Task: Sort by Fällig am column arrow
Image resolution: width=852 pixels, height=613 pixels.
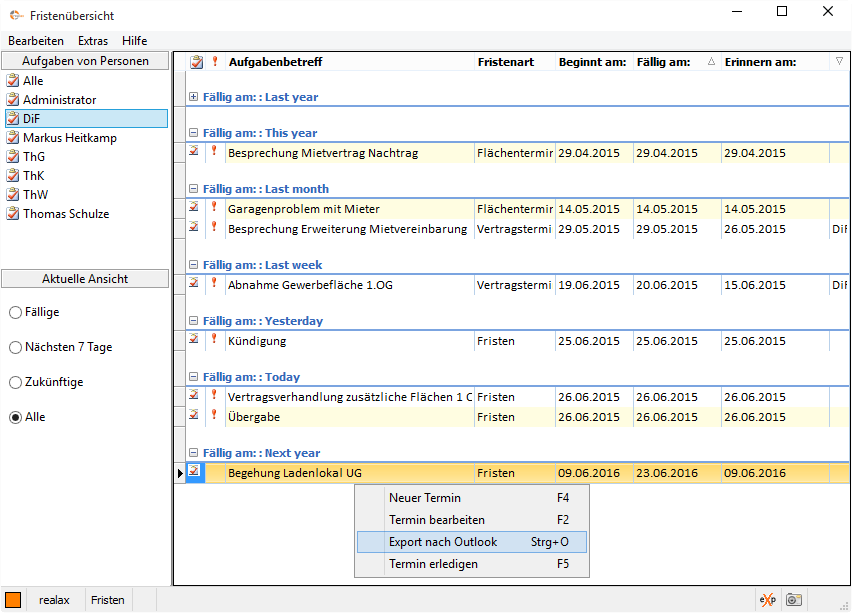Action: [711, 62]
